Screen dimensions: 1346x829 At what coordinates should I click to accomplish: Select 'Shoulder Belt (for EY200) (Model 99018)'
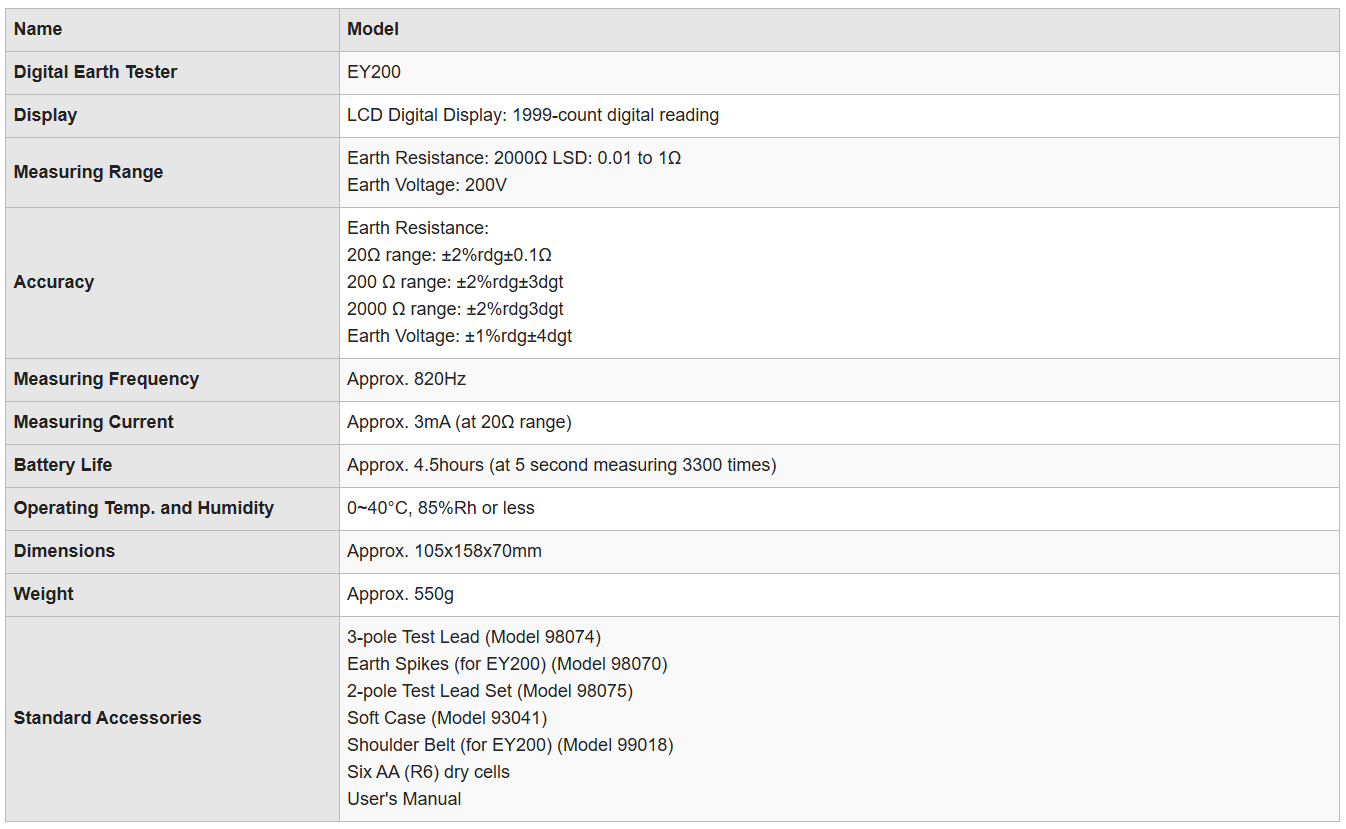click(510, 745)
